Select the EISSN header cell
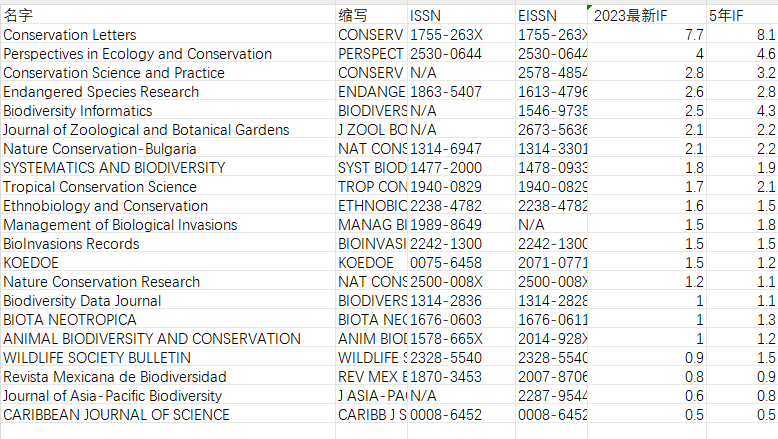 pos(551,15)
